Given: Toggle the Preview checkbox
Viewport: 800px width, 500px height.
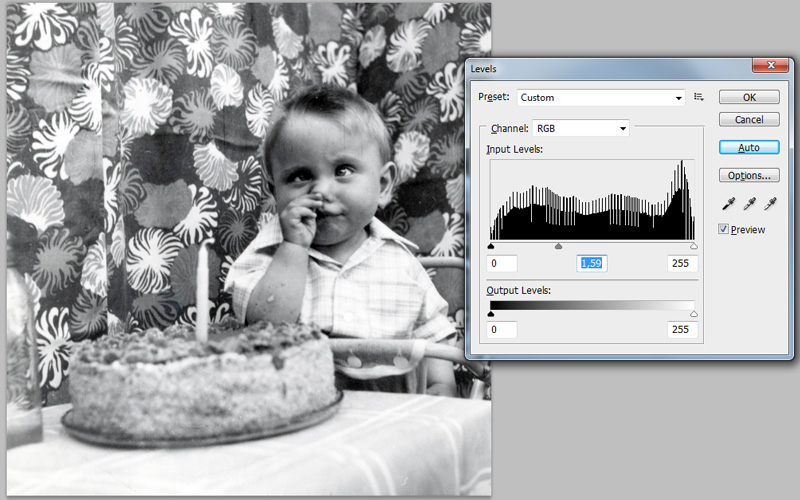Looking at the screenshot, I should [724, 229].
